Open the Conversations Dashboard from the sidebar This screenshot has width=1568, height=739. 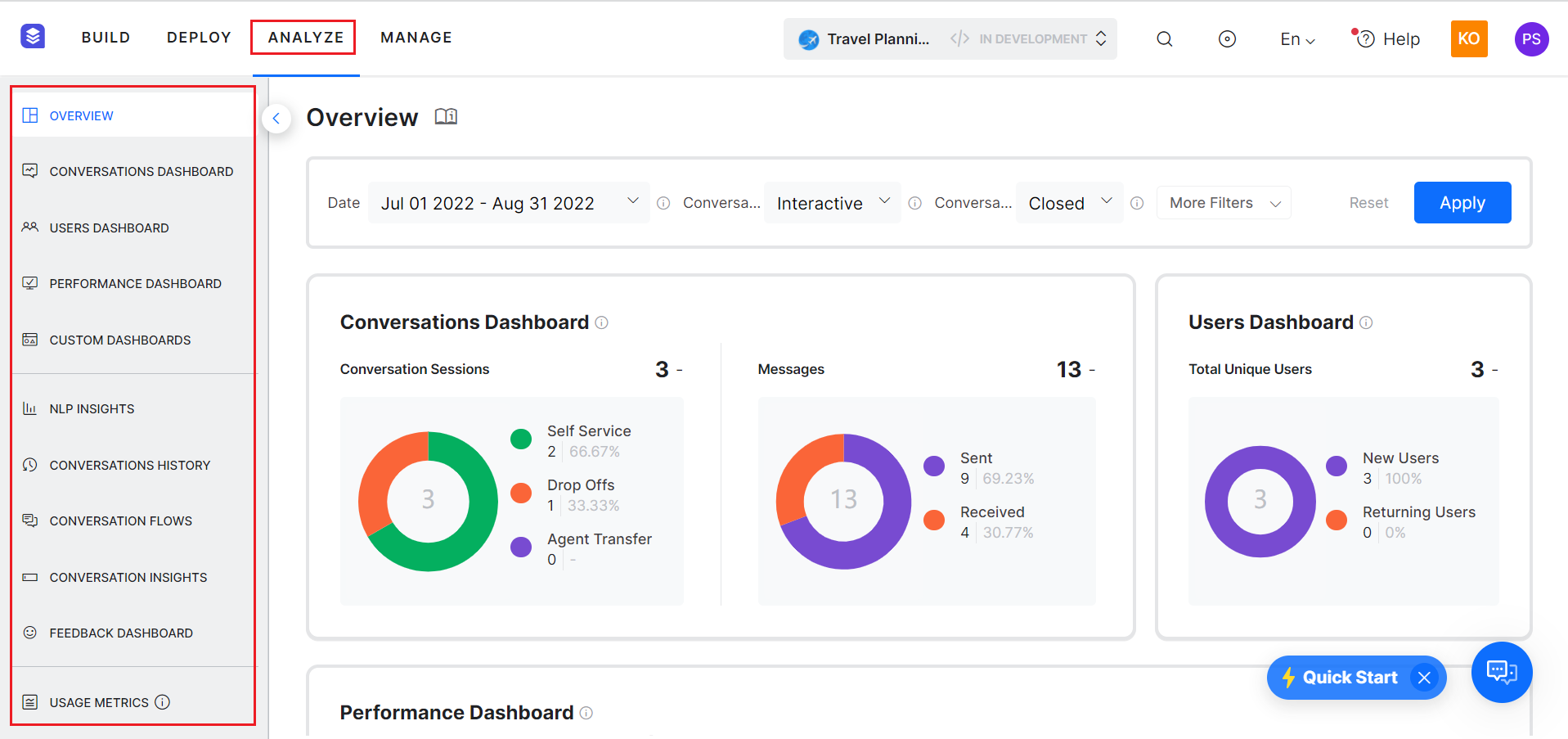coord(141,171)
